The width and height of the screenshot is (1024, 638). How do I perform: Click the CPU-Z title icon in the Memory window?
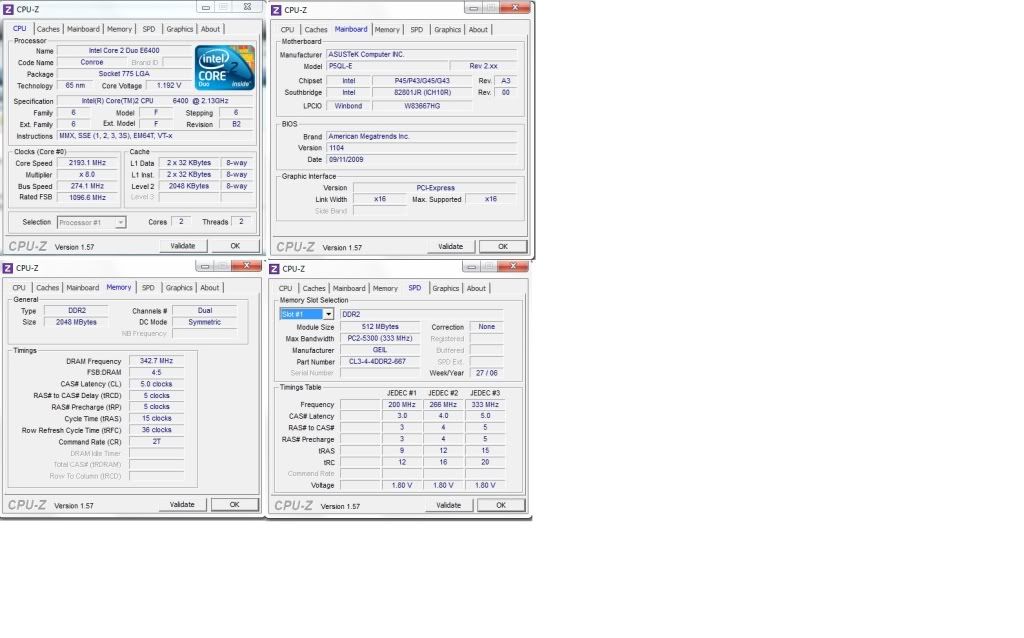point(8,268)
